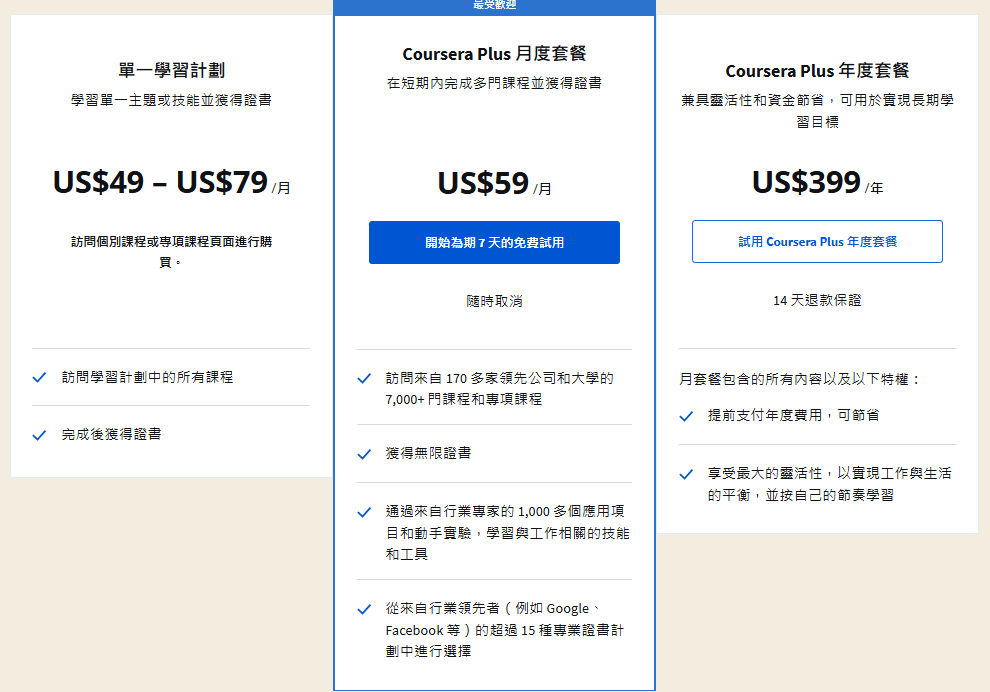Select the 單一學習計劃 heading
Image resolution: width=990 pixels, height=692 pixels.
click(171, 70)
